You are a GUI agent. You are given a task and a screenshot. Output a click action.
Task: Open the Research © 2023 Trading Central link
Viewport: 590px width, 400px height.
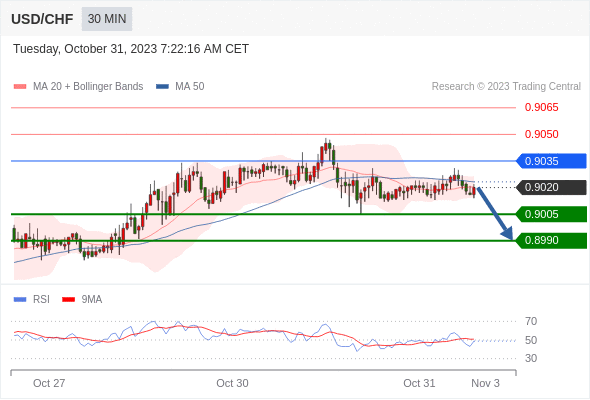click(x=506, y=87)
